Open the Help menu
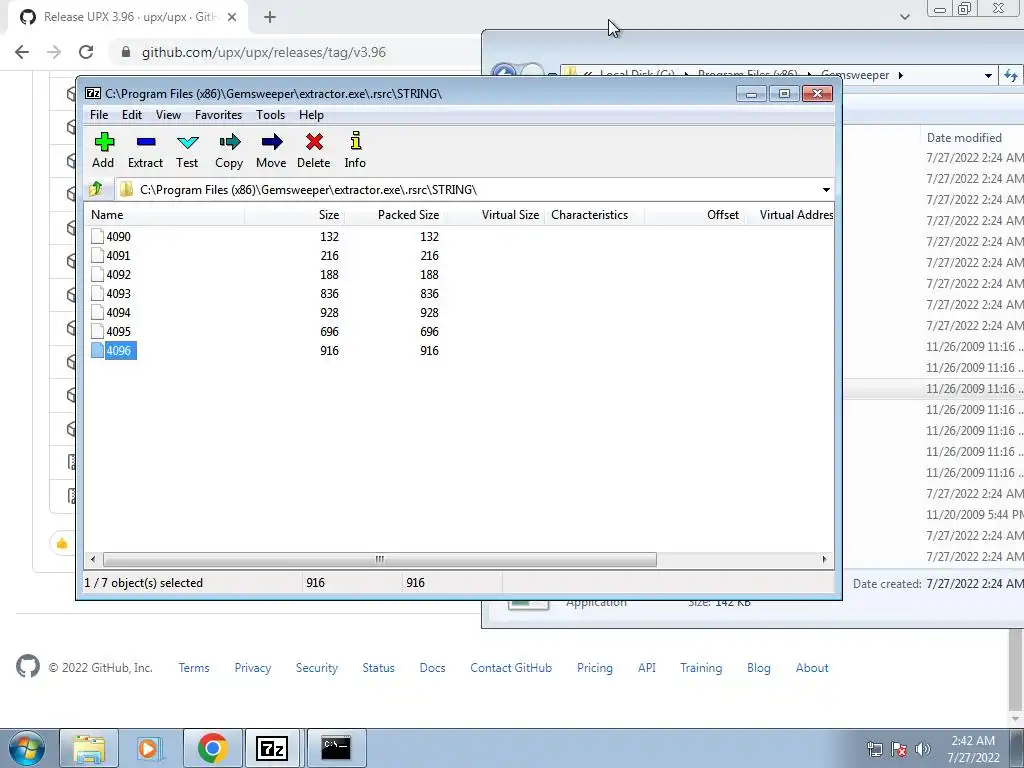Viewport: 1024px width, 768px height. (311, 115)
